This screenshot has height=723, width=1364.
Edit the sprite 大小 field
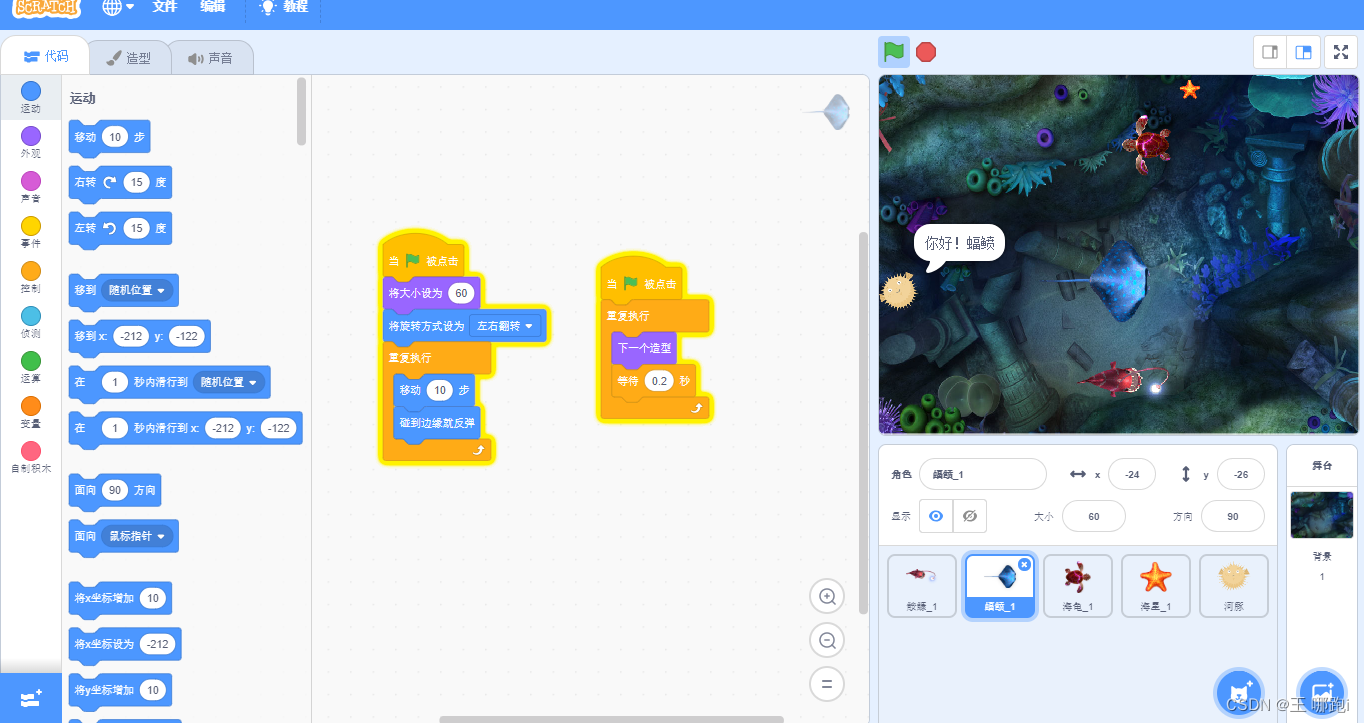pyautogui.click(x=1094, y=517)
